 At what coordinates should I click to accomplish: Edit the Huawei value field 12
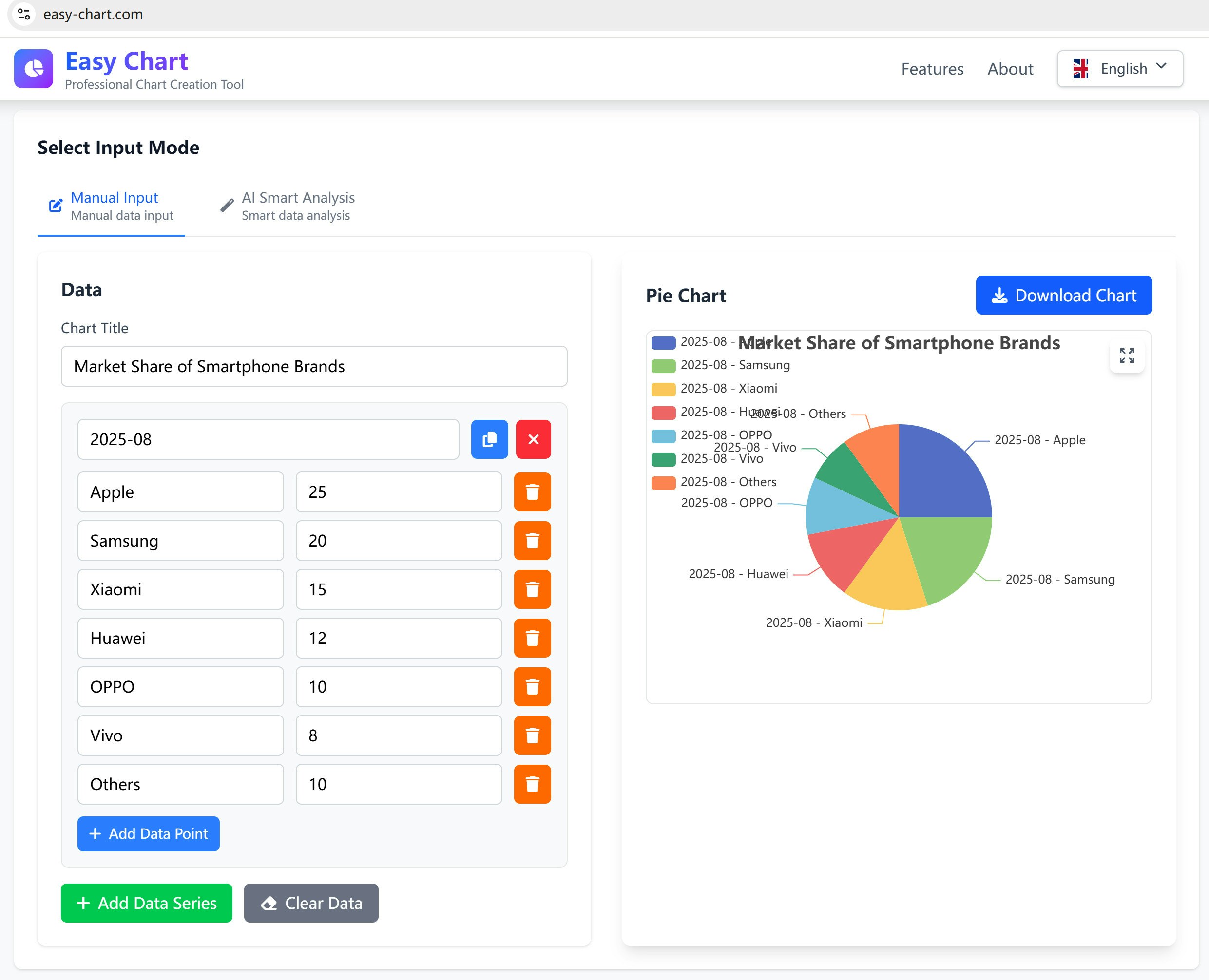pos(399,638)
